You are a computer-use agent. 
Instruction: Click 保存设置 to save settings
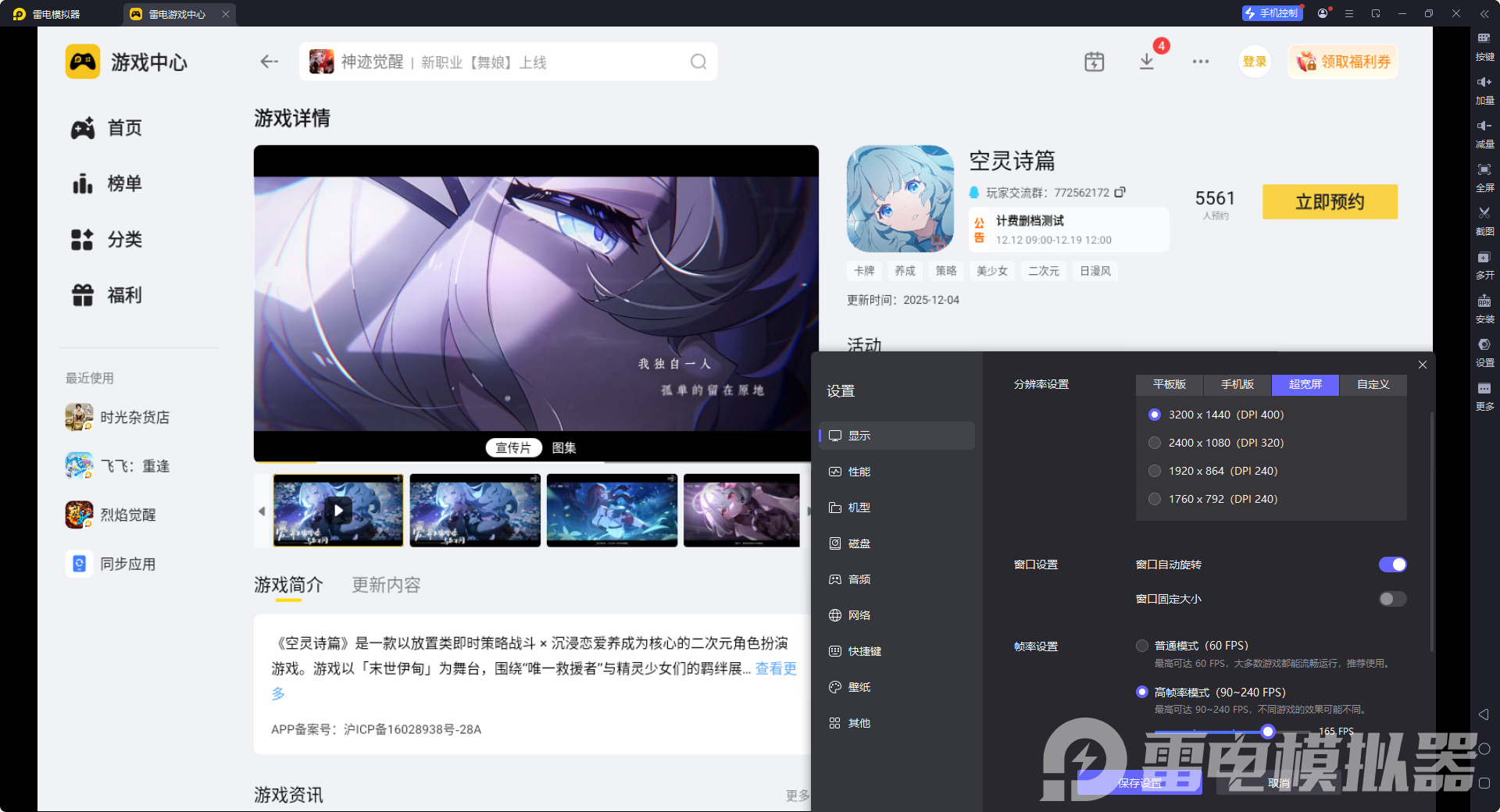(1140, 782)
